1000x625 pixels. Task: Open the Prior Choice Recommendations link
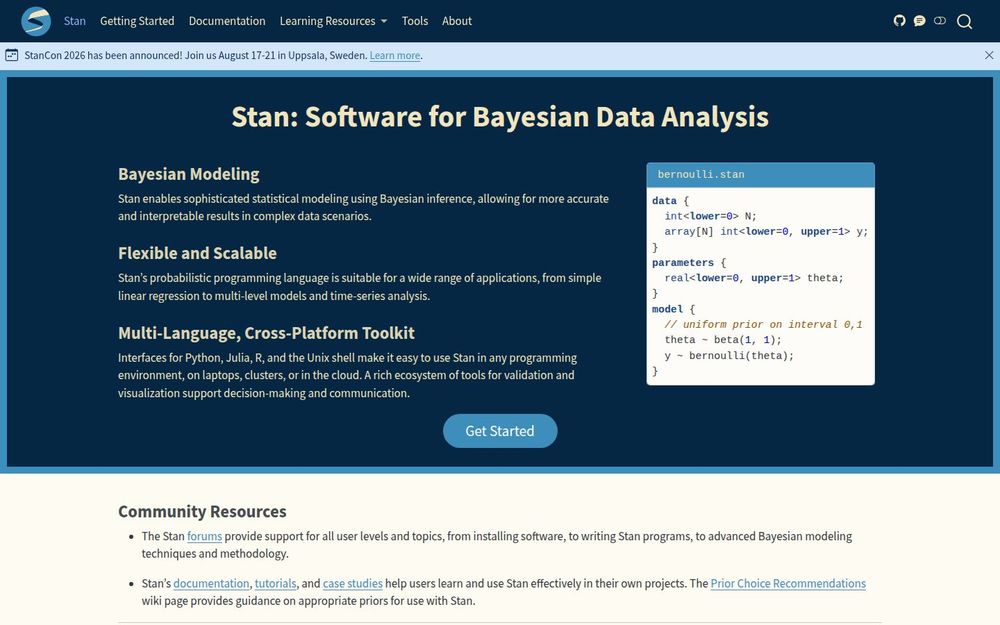788,584
